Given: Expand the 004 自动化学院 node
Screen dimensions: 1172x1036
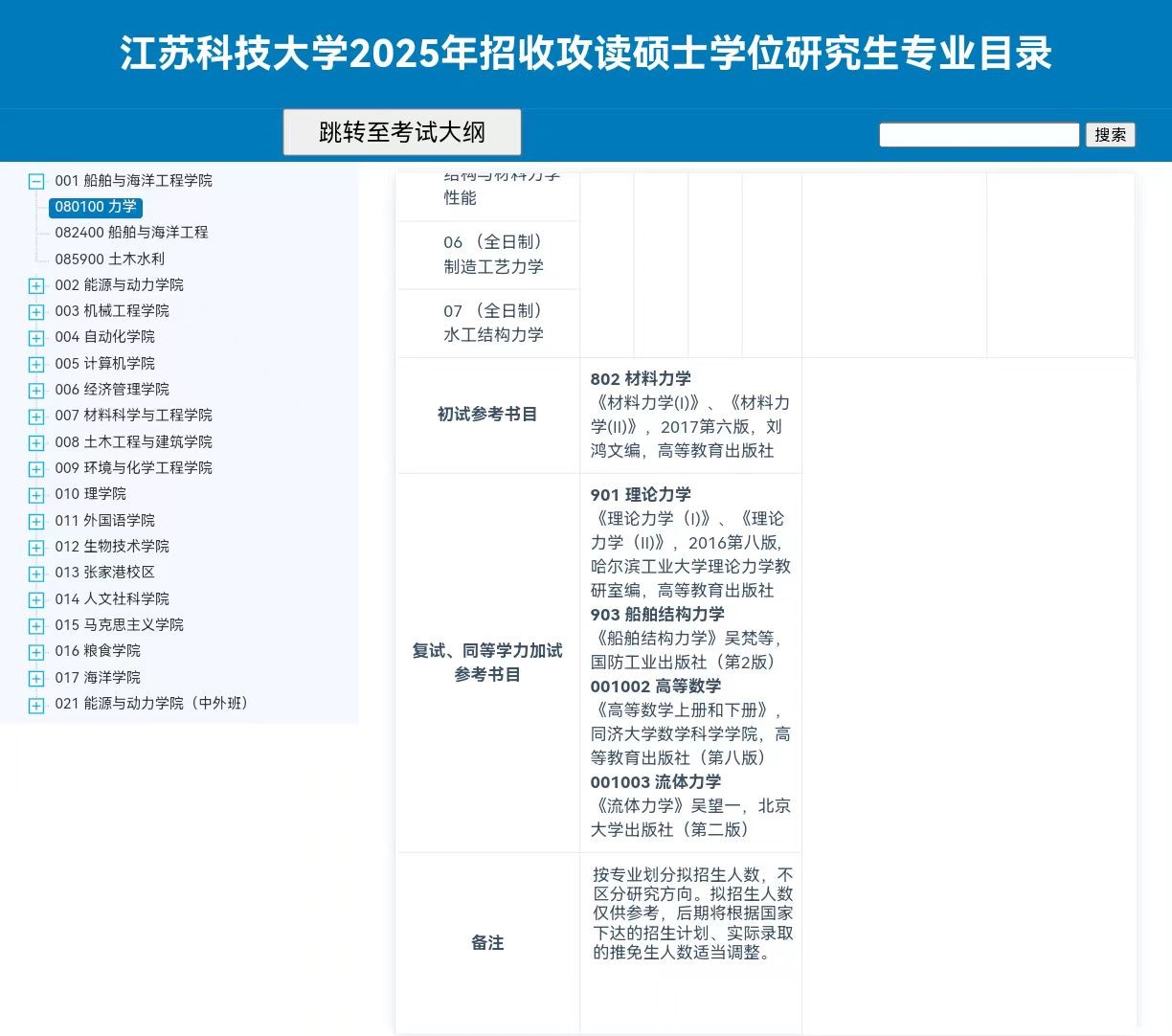Looking at the screenshot, I should coord(36,337).
